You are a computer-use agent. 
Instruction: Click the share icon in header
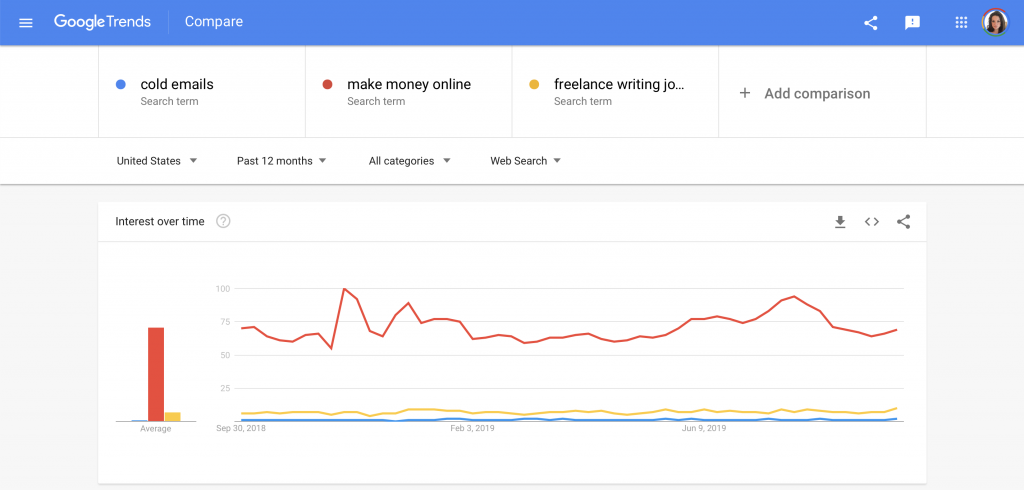[x=870, y=22]
